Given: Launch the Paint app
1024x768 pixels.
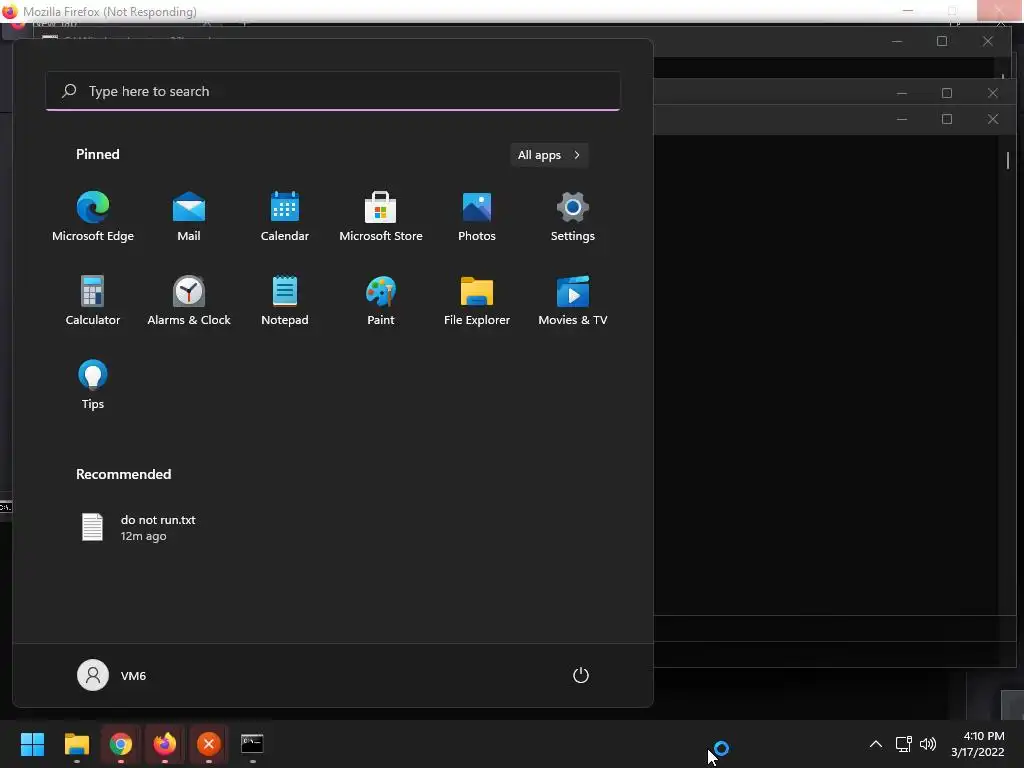Looking at the screenshot, I should coord(381,300).
